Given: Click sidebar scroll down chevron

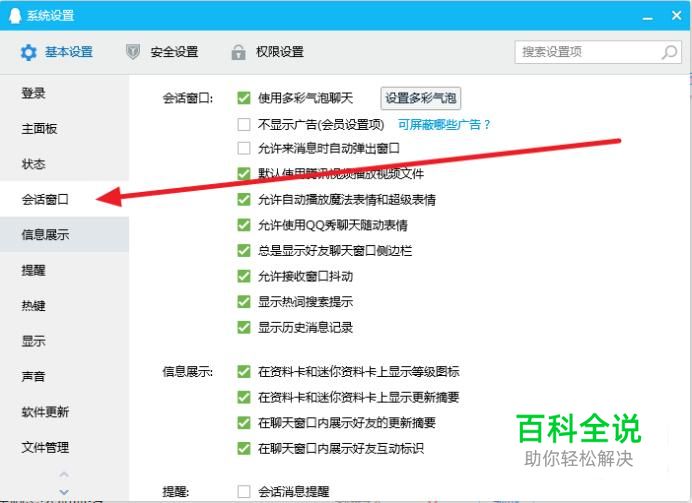Looking at the screenshot, I should pyautogui.click(x=64, y=492).
